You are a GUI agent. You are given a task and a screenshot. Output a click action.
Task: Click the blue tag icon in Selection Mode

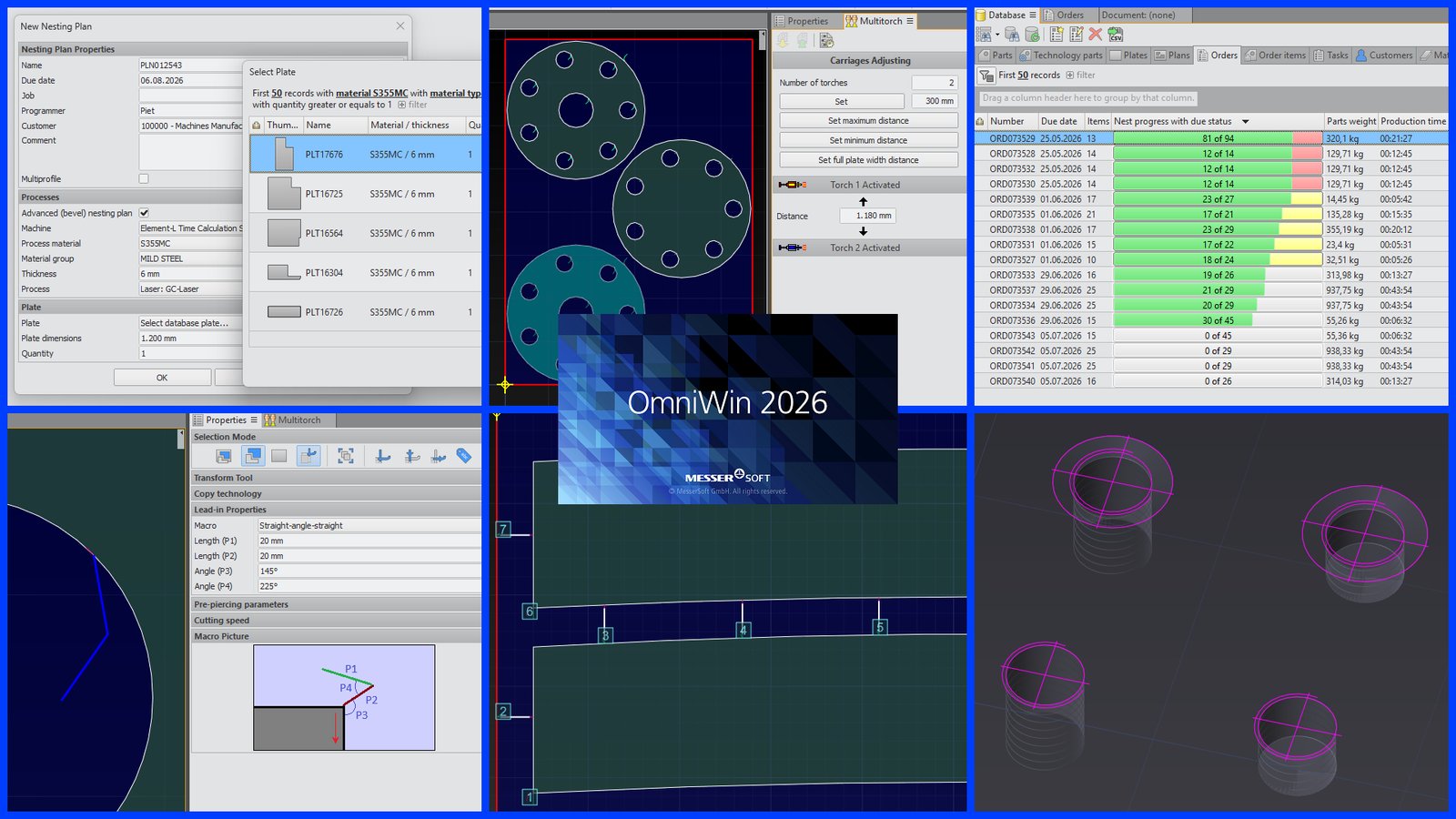(464, 456)
